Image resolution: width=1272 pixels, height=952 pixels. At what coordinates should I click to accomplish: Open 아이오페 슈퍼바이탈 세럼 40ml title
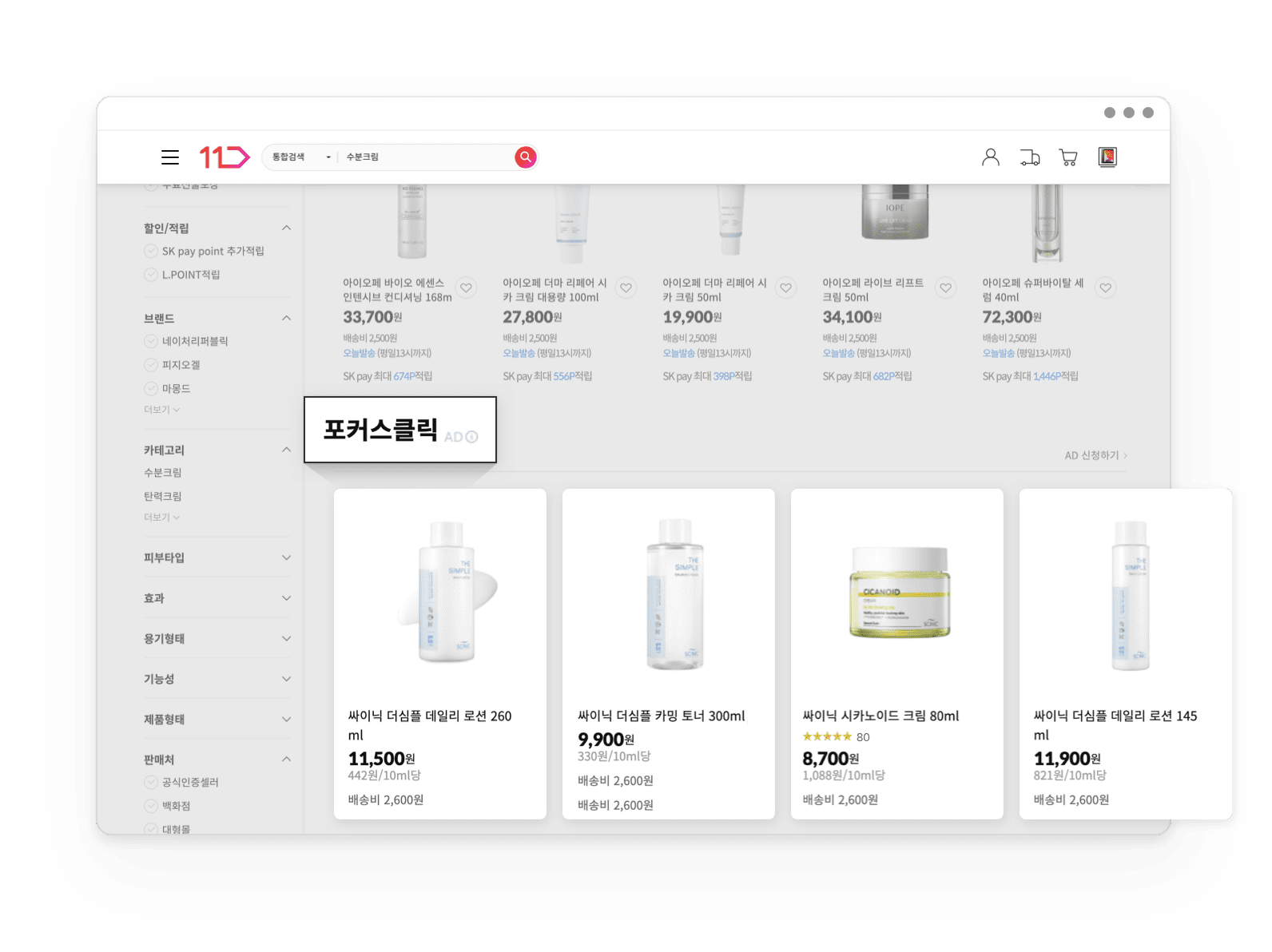pos(1032,290)
